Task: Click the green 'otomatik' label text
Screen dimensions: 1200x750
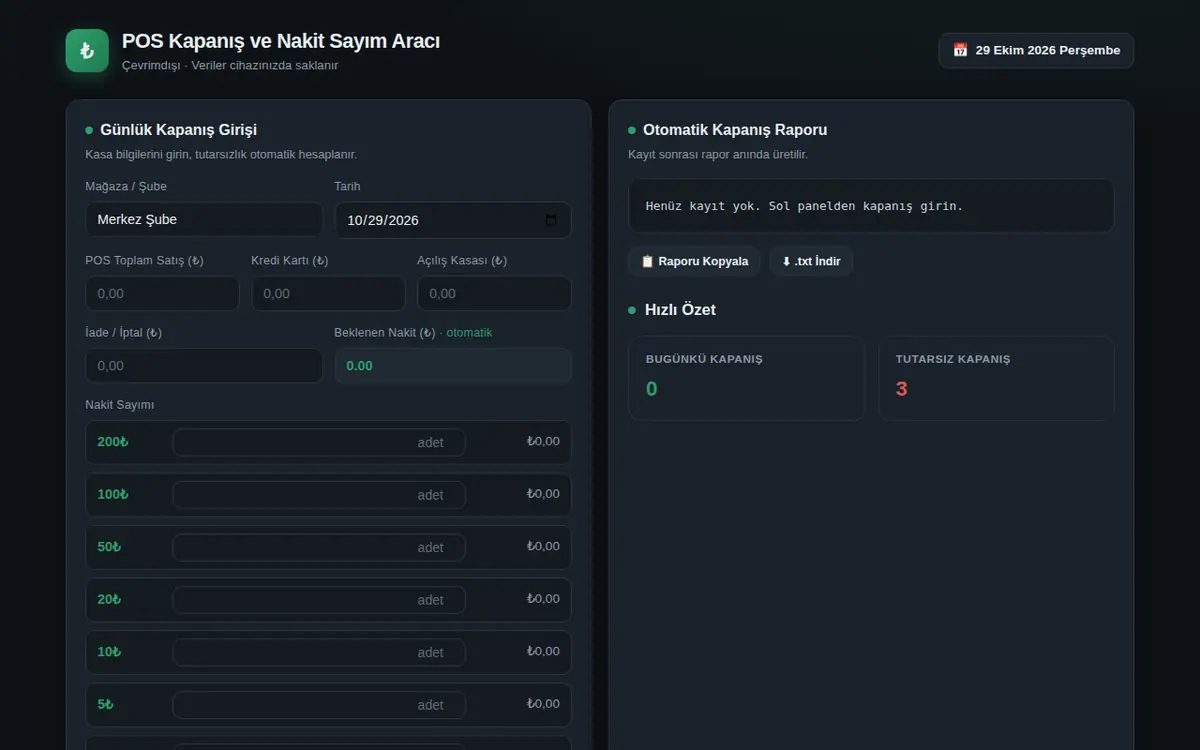Action: pos(469,333)
